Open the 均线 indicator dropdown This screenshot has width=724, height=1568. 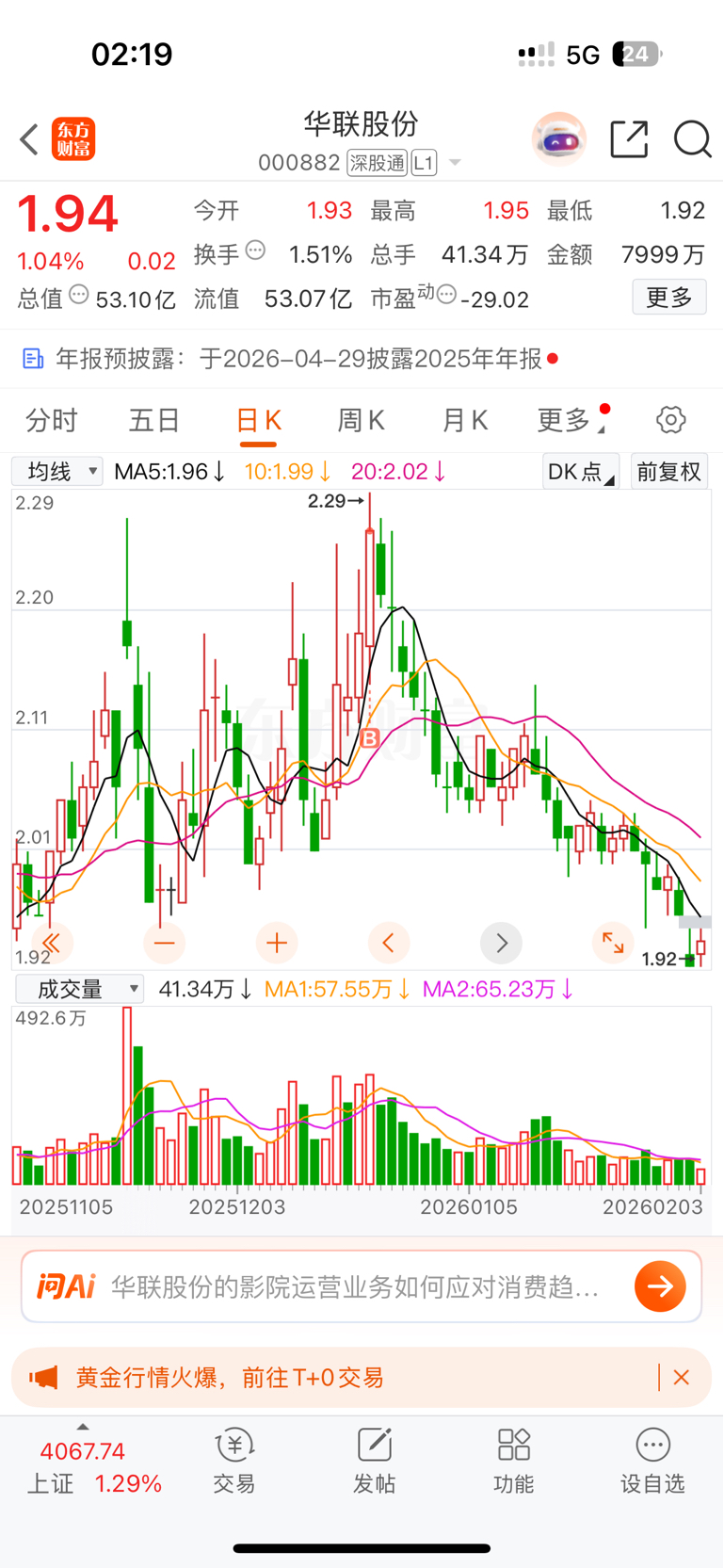click(x=56, y=471)
